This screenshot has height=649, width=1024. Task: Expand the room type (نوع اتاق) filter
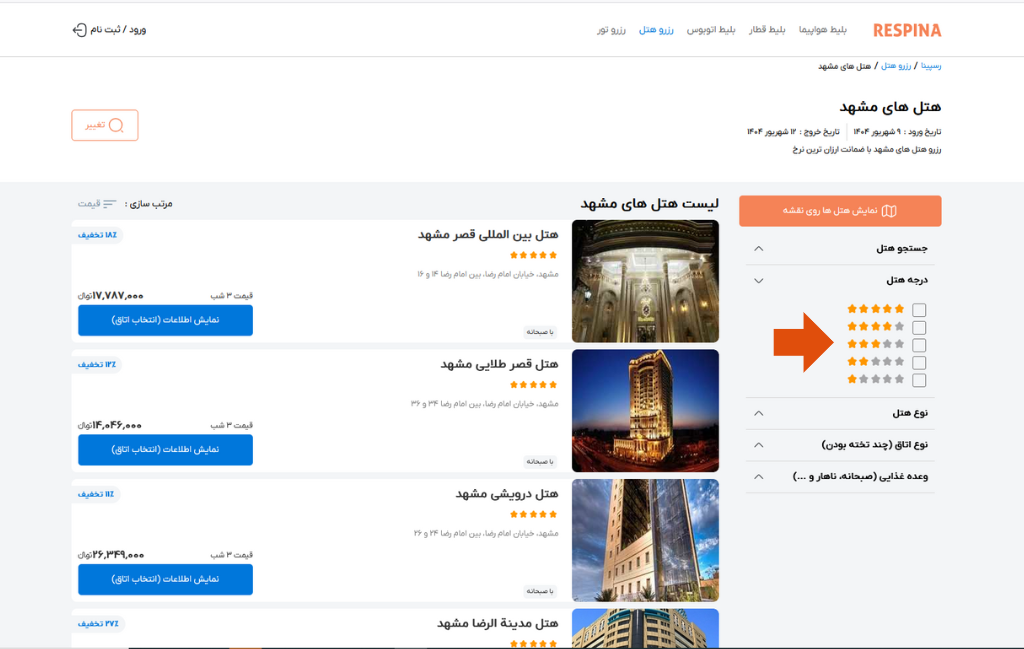click(x=758, y=445)
